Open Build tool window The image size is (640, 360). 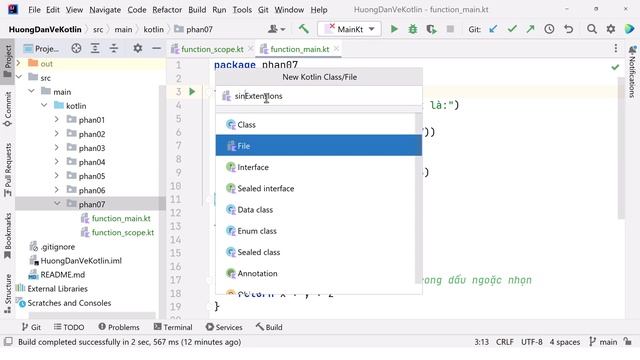(269, 327)
